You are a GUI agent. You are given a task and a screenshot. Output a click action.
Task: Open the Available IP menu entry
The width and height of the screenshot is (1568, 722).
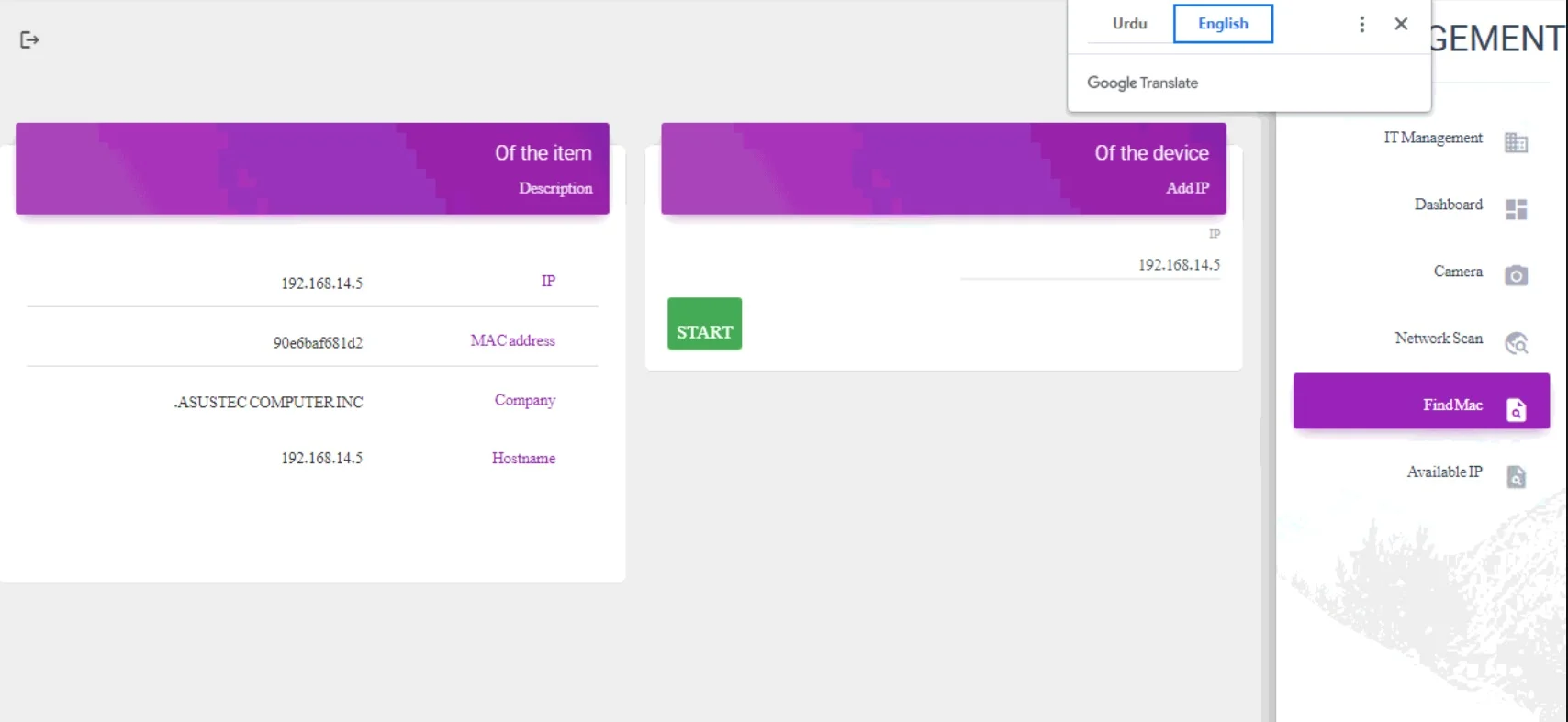[1444, 472]
